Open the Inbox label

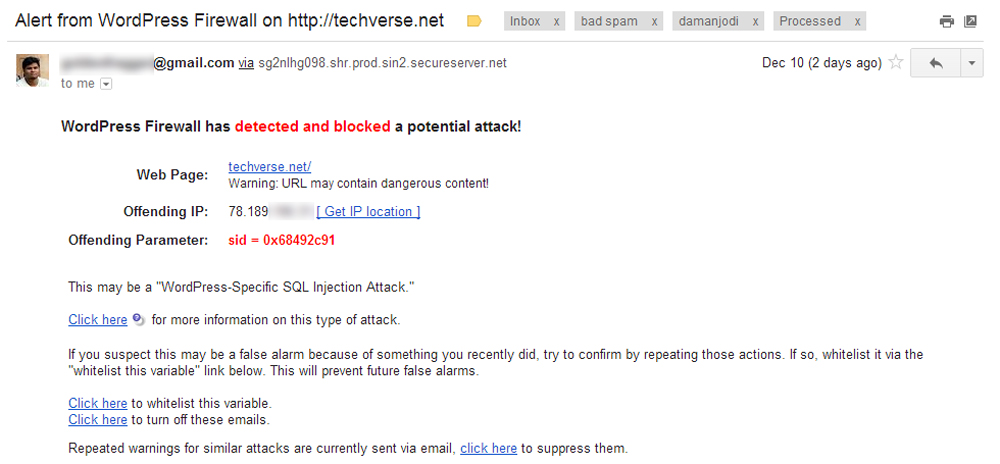(x=526, y=22)
